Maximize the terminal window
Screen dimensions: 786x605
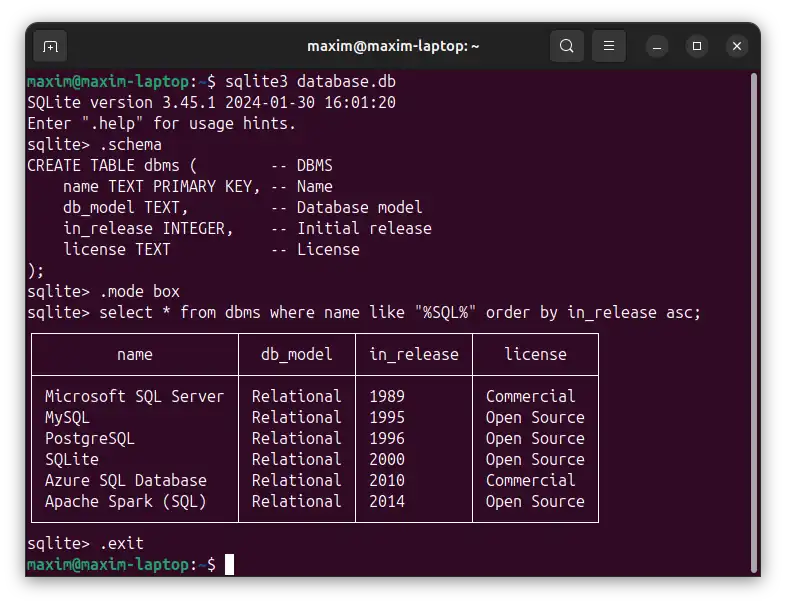point(697,46)
